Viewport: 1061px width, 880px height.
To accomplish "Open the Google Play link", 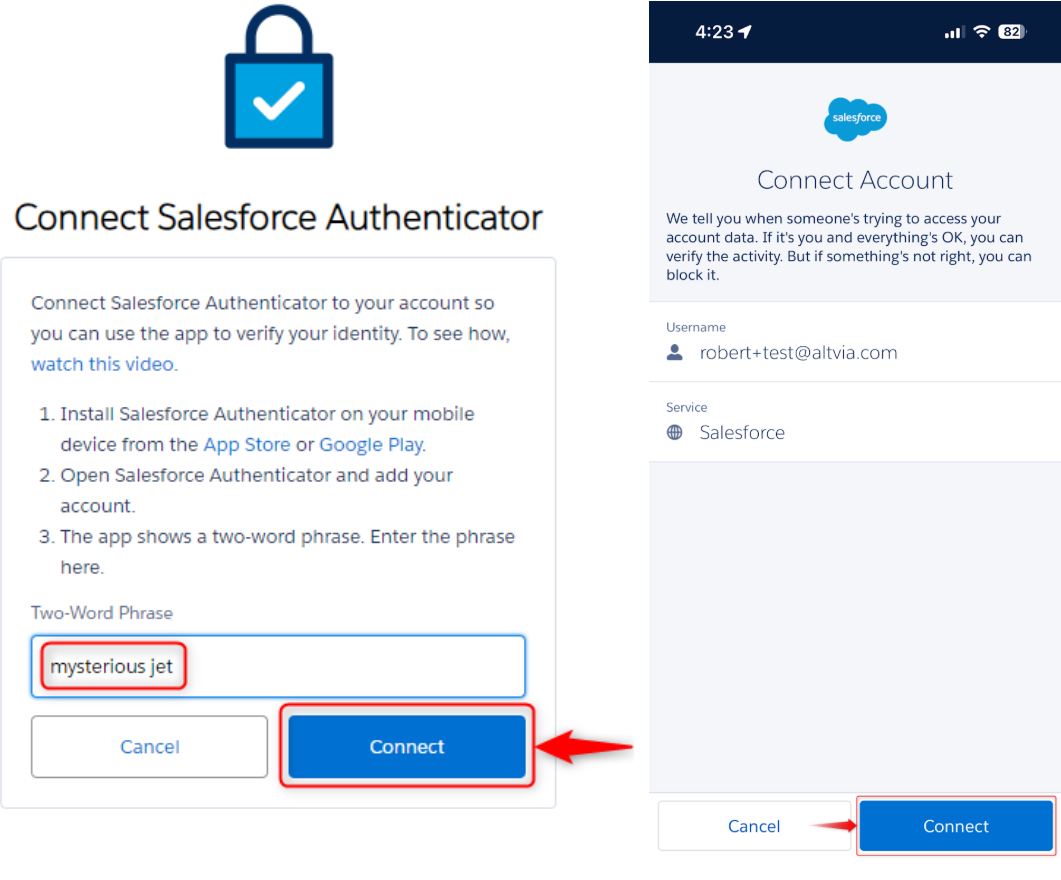I will (x=371, y=444).
